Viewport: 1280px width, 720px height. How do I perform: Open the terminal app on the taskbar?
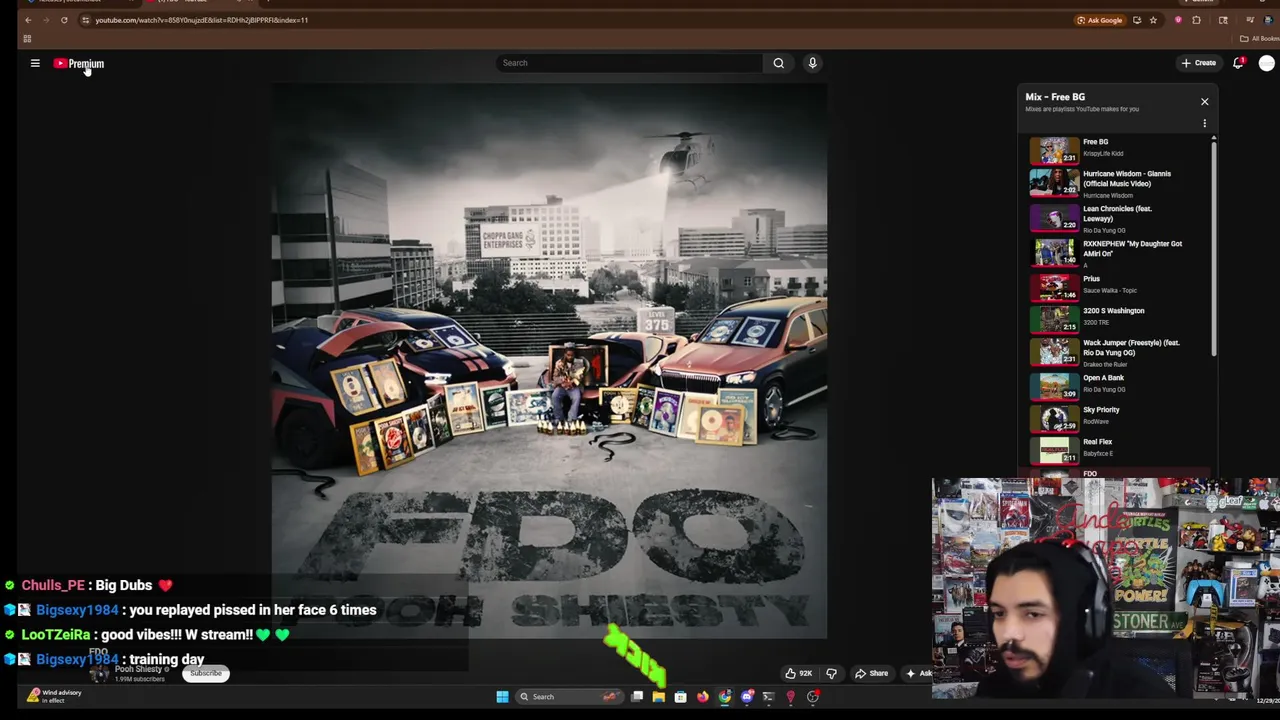[x=769, y=697]
